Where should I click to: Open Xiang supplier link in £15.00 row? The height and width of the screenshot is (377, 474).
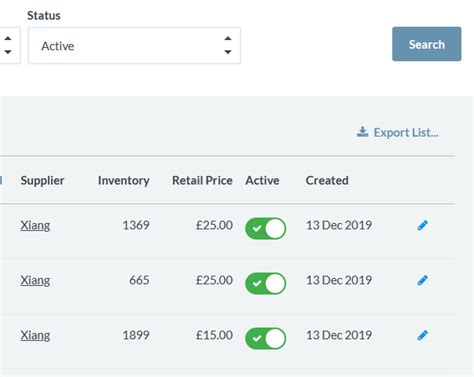[x=35, y=336]
